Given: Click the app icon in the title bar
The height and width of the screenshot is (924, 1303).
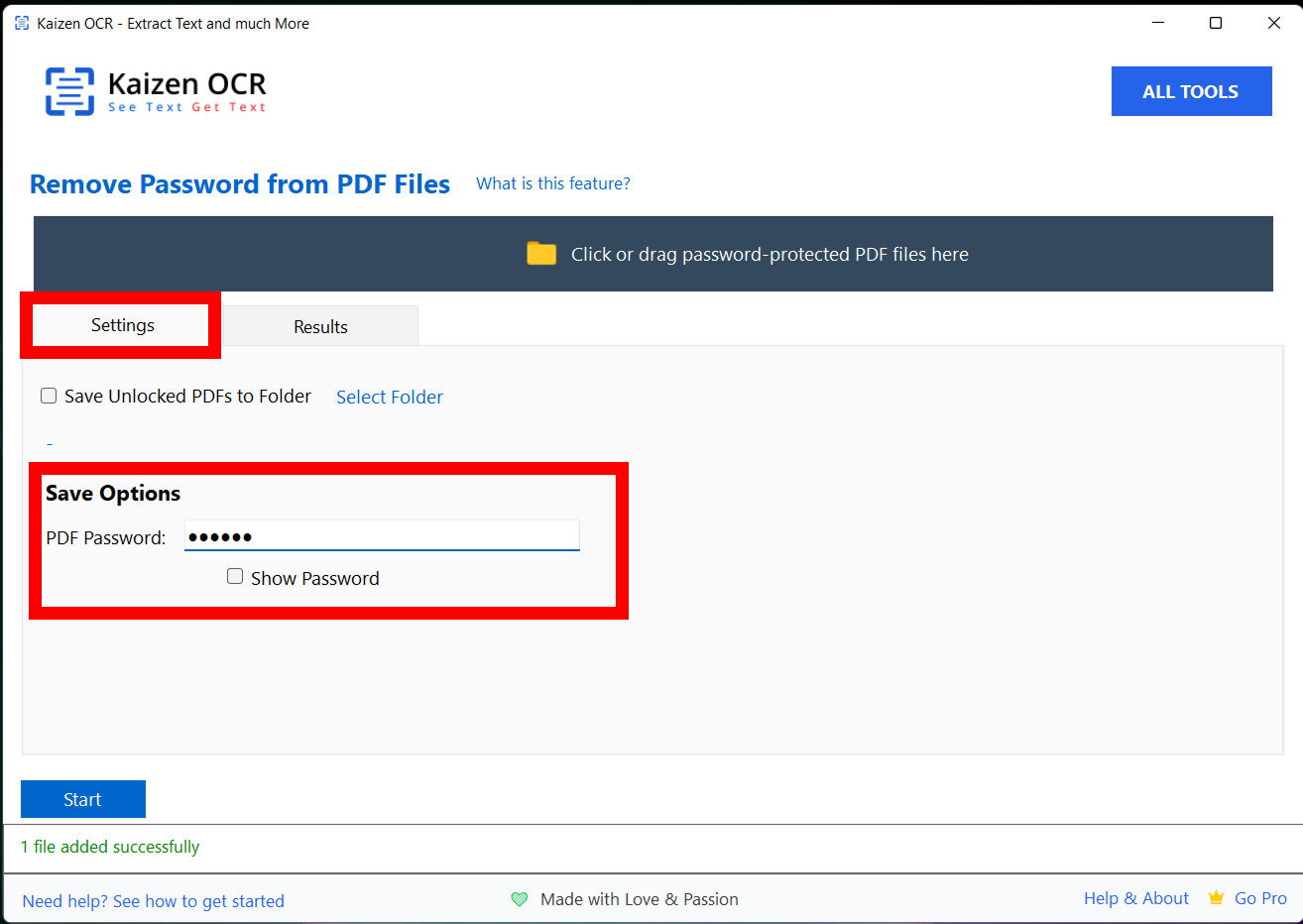Looking at the screenshot, I should coord(22,23).
